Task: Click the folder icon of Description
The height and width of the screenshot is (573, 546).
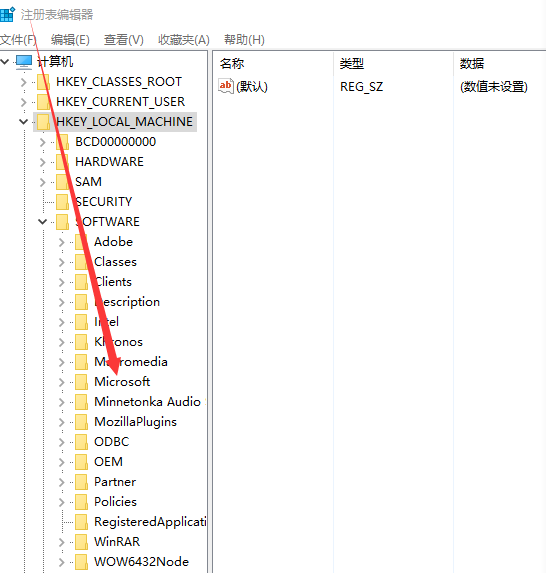Action: pos(81,302)
